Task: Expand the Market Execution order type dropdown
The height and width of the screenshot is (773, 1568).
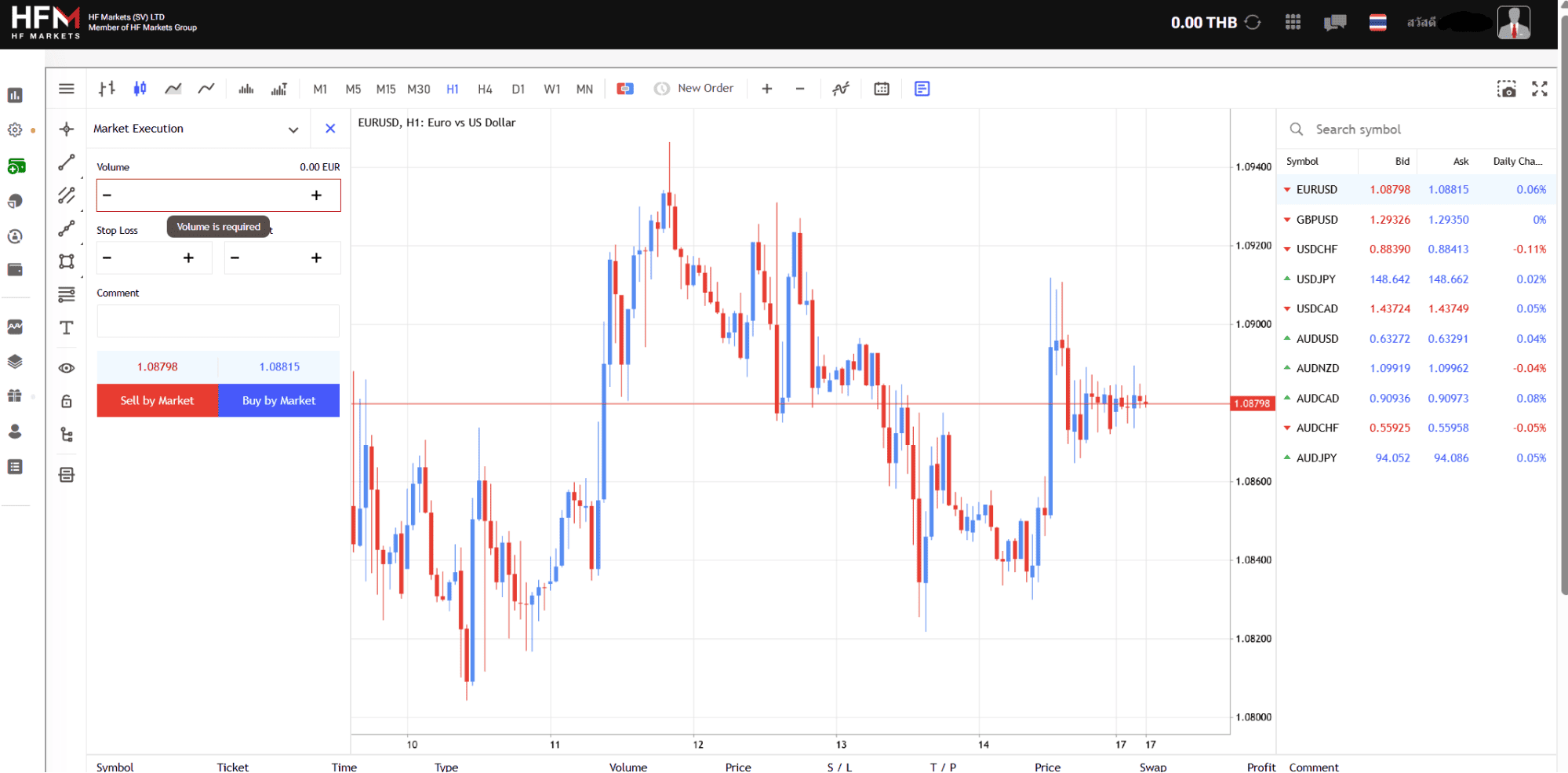Action: click(x=293, y=129)
